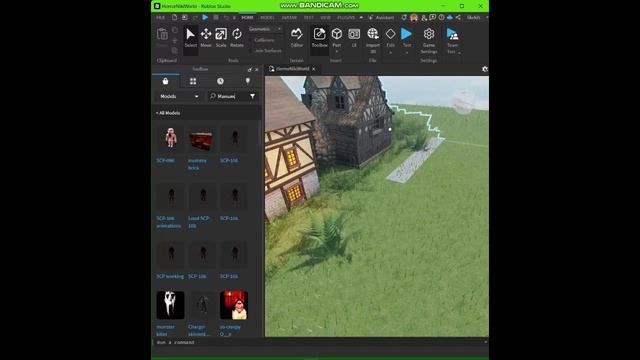Click the Load SCP-106 name link
Screen dimensions: 640x360
(x=199, y=222)
